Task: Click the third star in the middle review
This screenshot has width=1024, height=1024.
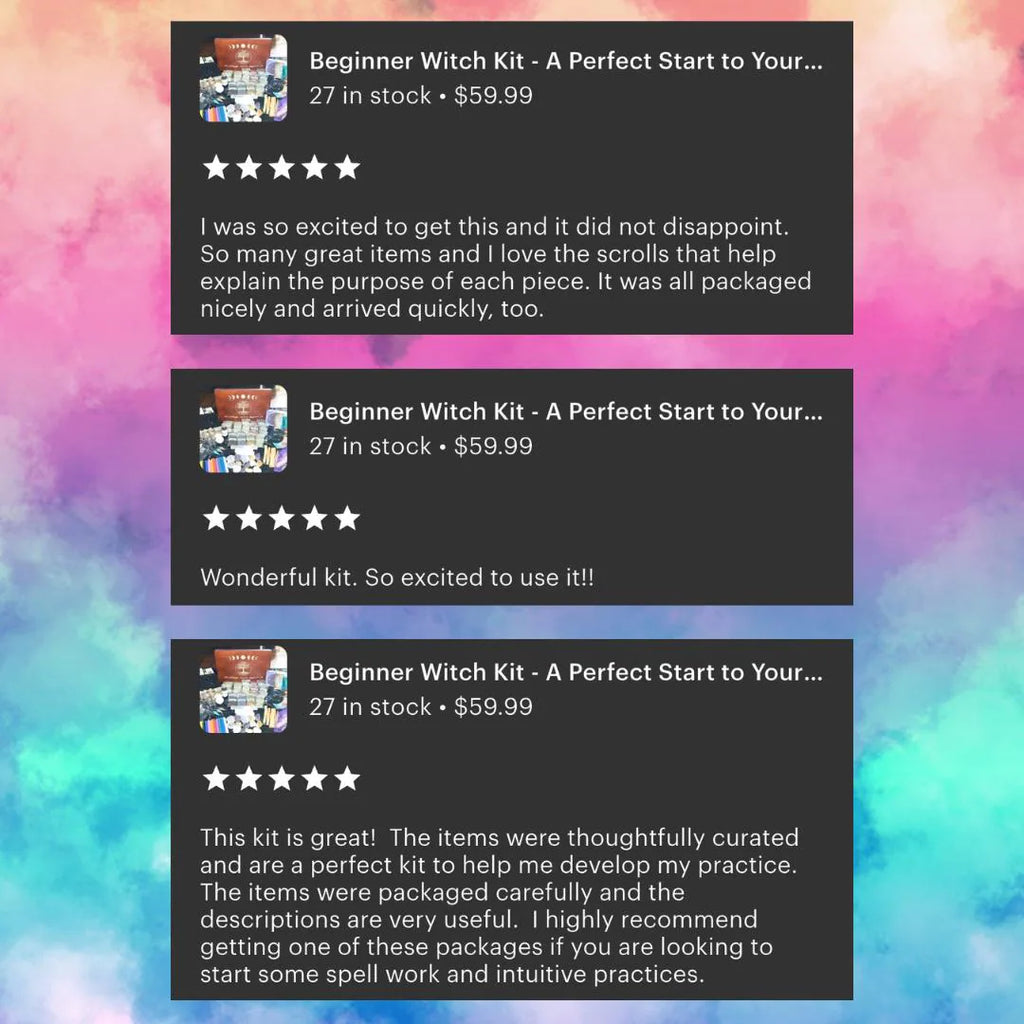Action: 281,518
